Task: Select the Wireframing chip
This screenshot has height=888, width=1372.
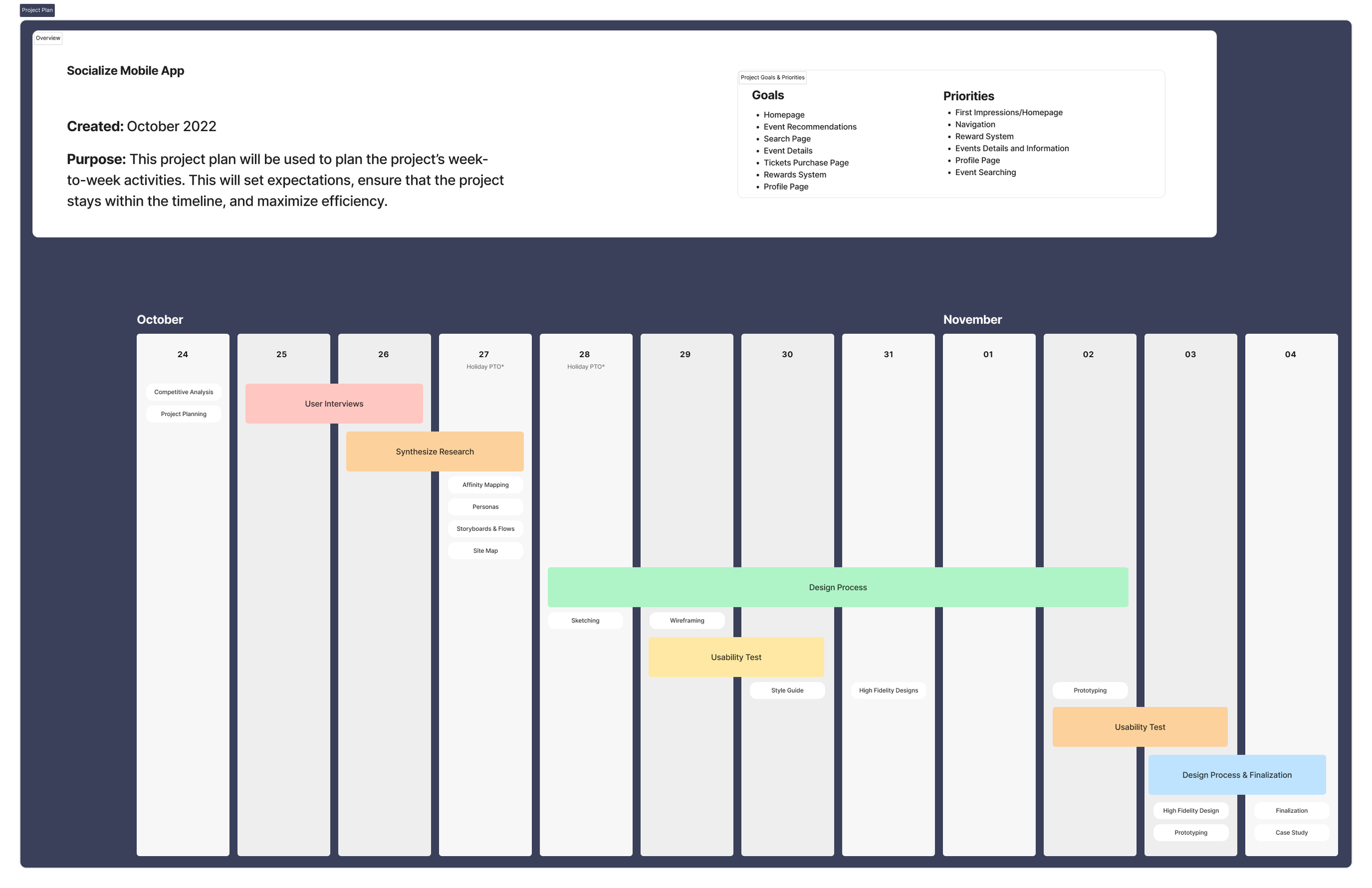Action: click(x=687, y=620)
